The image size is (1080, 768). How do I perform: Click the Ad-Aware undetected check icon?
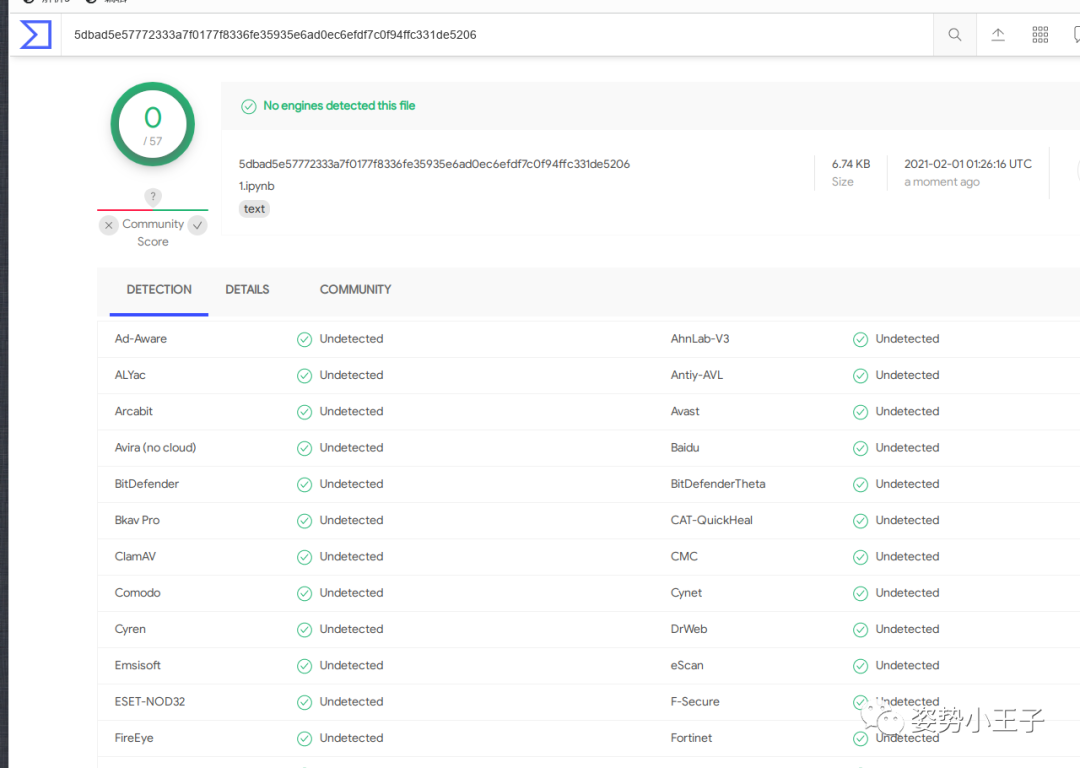(x=304, y=340)
